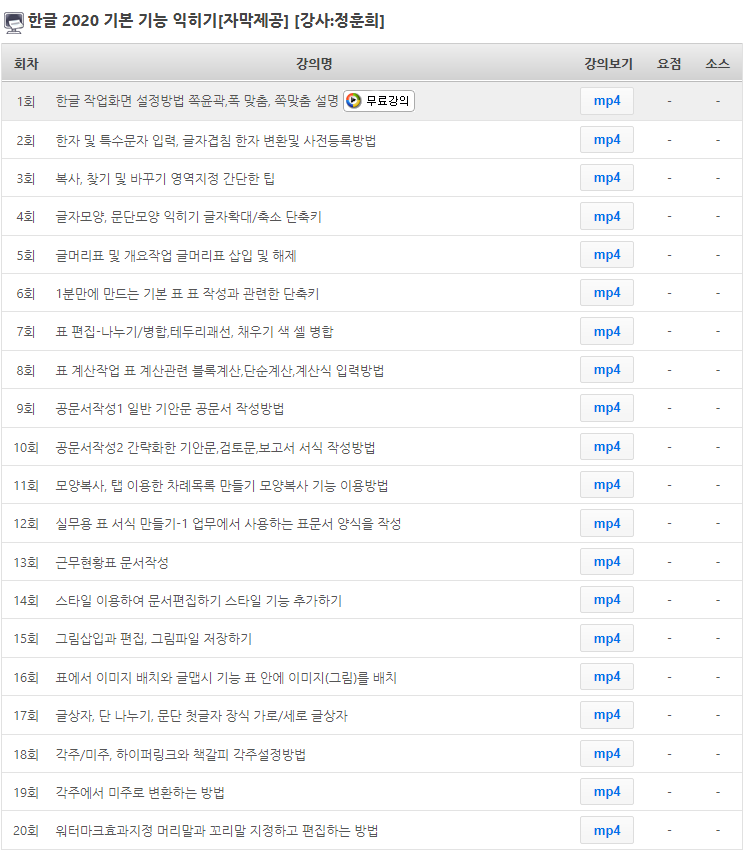Viewport: 745px width, 851px height.
Task: Watch the mp4 for lecture 9회
Action: (607, 408)
